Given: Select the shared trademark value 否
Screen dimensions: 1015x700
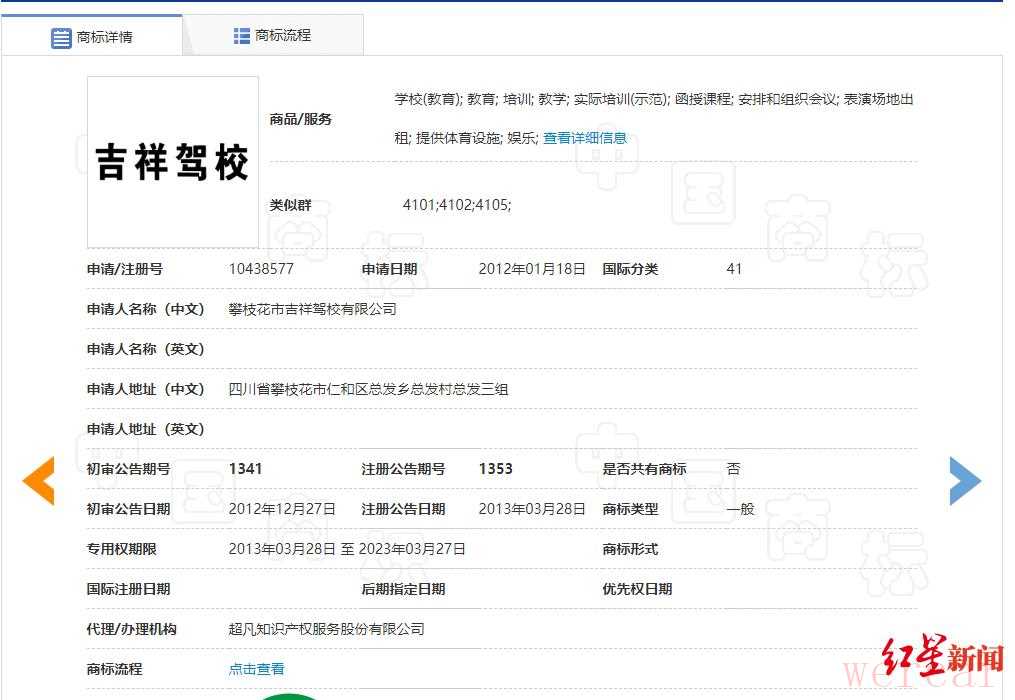Looking at the screenshot, I should pyautogui.click(x=733, y=469).
